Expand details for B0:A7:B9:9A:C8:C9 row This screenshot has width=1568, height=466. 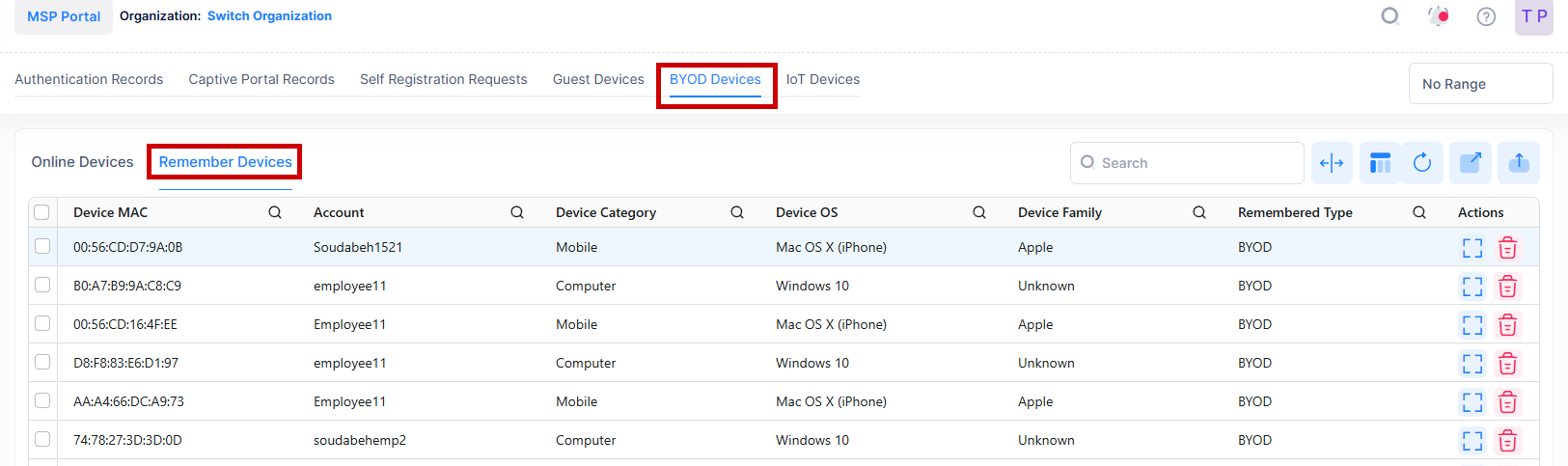click(1472, 287)
